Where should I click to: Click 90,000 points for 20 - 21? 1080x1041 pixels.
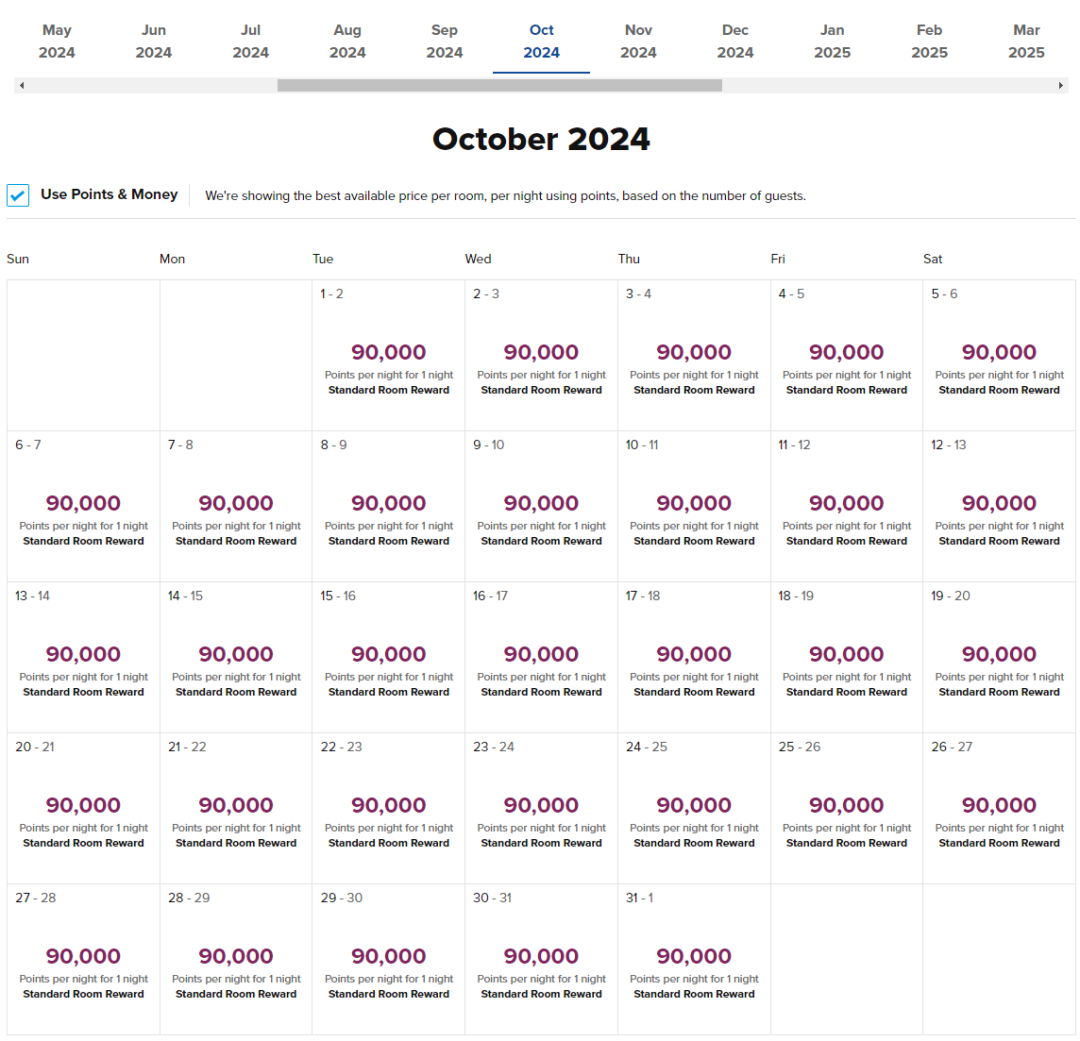point(83,805)
